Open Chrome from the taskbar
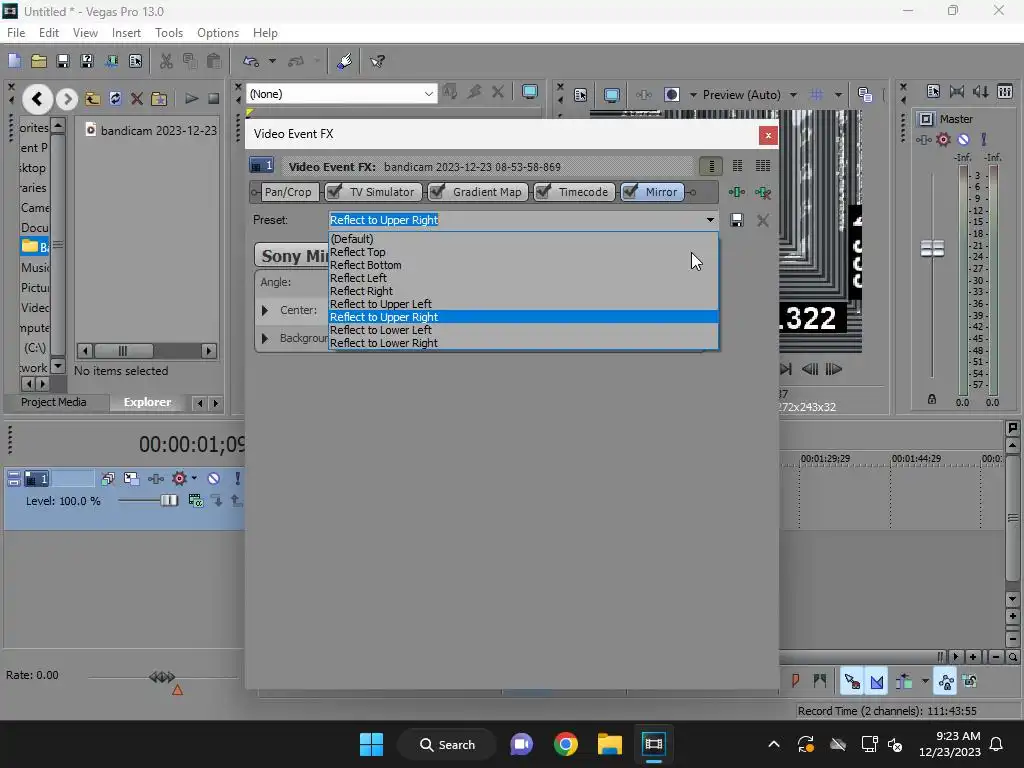Screen dimensions: 1024x768 [566, 744]
